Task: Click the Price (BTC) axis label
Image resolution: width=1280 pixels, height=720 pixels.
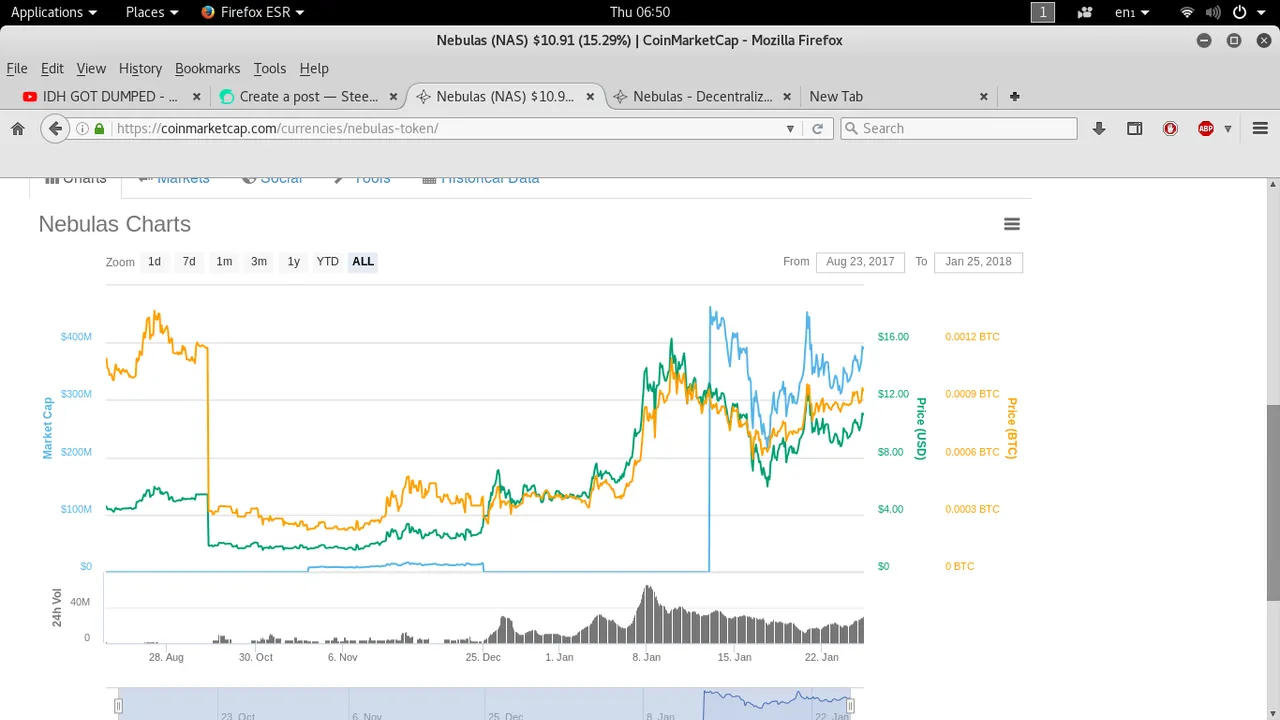Action: [1011, 428]
